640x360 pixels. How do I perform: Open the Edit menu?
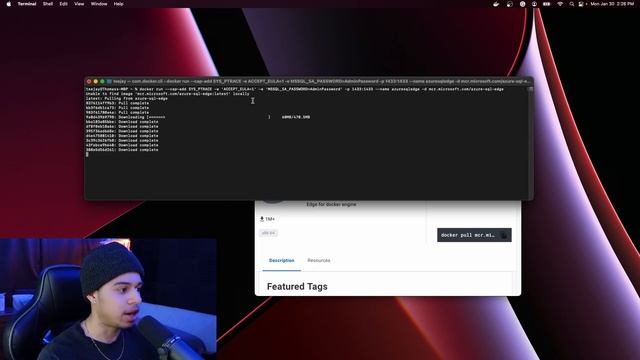click(63, 4)
